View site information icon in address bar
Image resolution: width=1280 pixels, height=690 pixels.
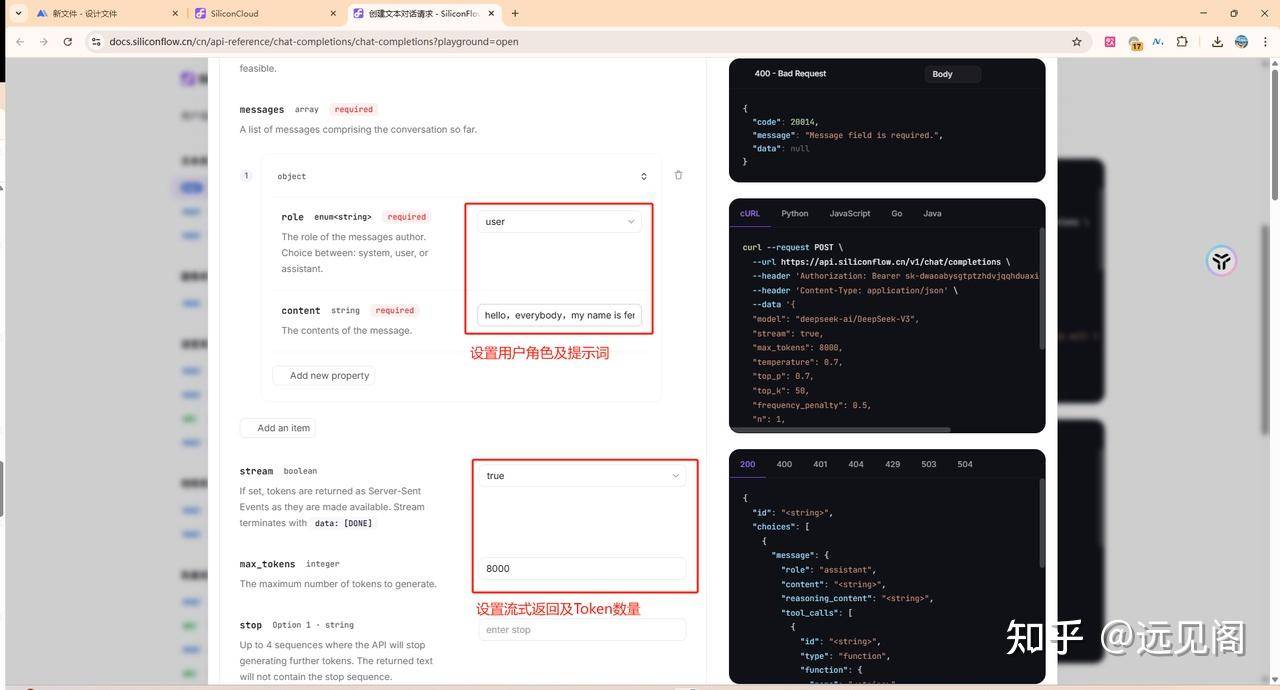click(96, 42)
